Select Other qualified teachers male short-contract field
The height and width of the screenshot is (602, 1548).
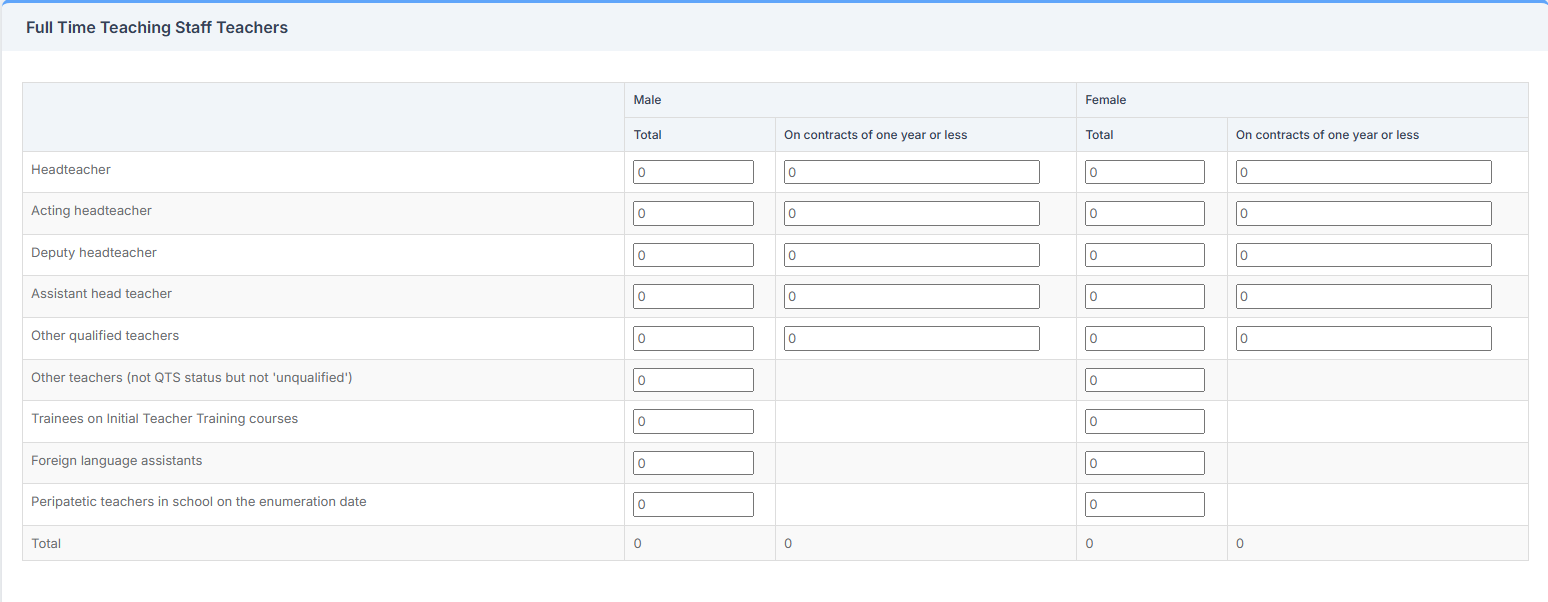(911, 338)
